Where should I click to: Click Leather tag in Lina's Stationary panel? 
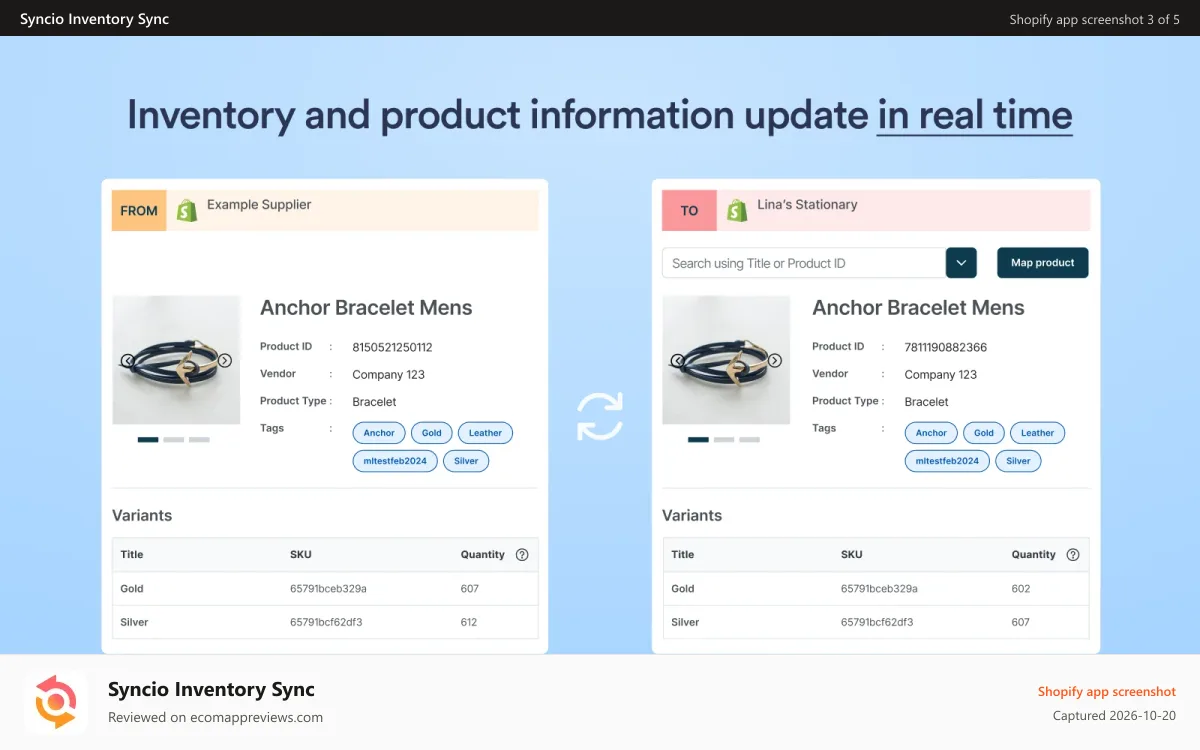click(x=1038, y=433)
